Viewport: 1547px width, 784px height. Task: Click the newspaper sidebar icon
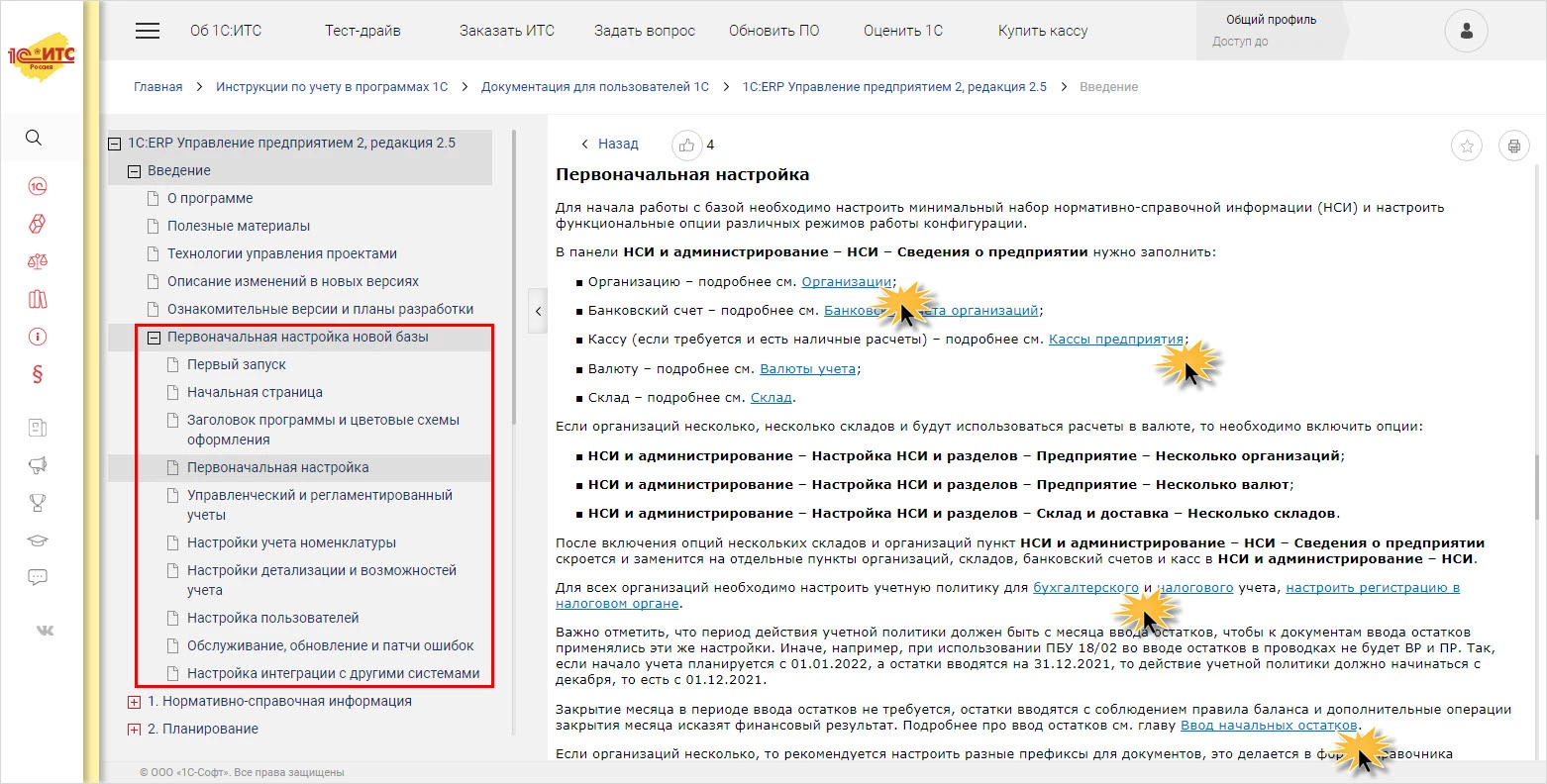pyautogui.click(x=38, y=428)
